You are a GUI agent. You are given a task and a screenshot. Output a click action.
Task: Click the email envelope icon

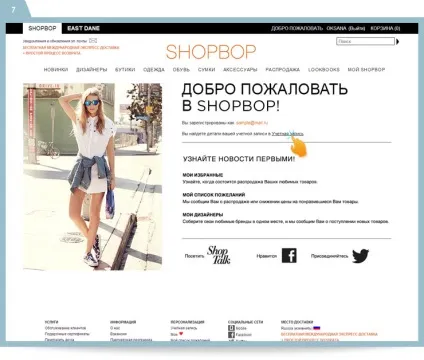[x=93, y=41]
